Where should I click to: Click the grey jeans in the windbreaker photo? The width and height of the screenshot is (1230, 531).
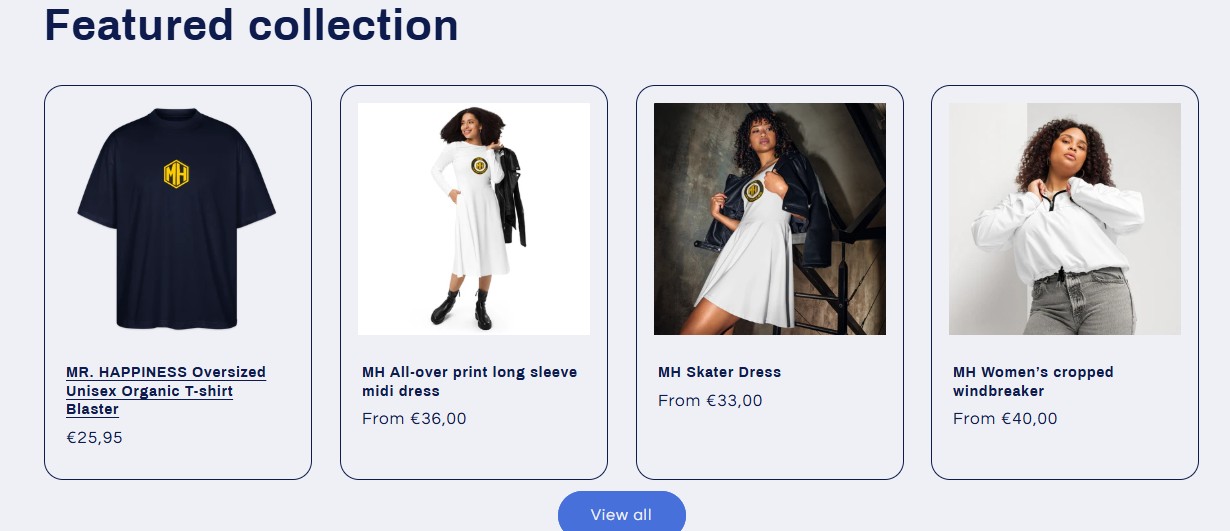tap(1077, 303)
